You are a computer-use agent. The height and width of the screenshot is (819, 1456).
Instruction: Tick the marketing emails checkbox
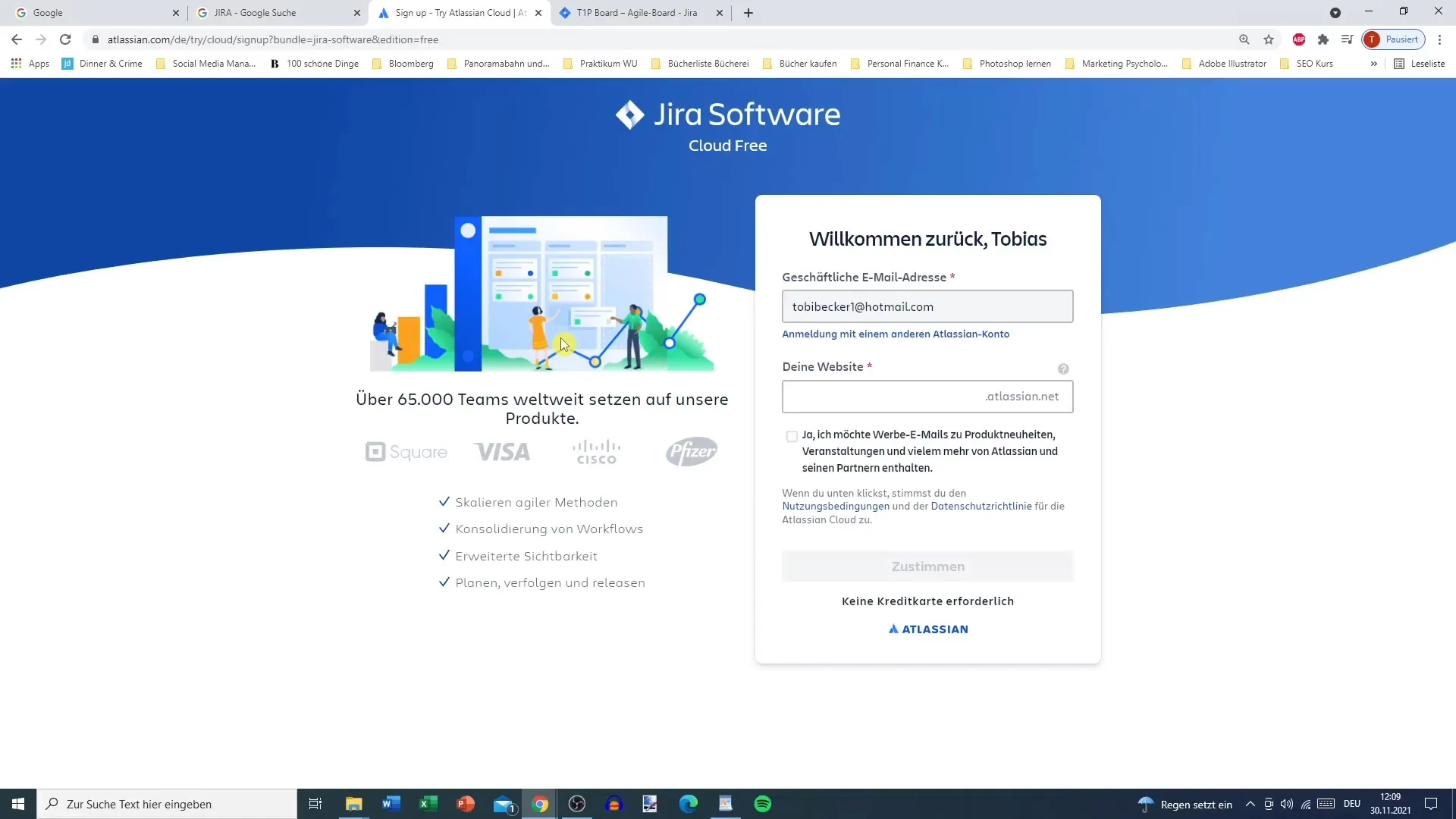click(x=792, y=436)
